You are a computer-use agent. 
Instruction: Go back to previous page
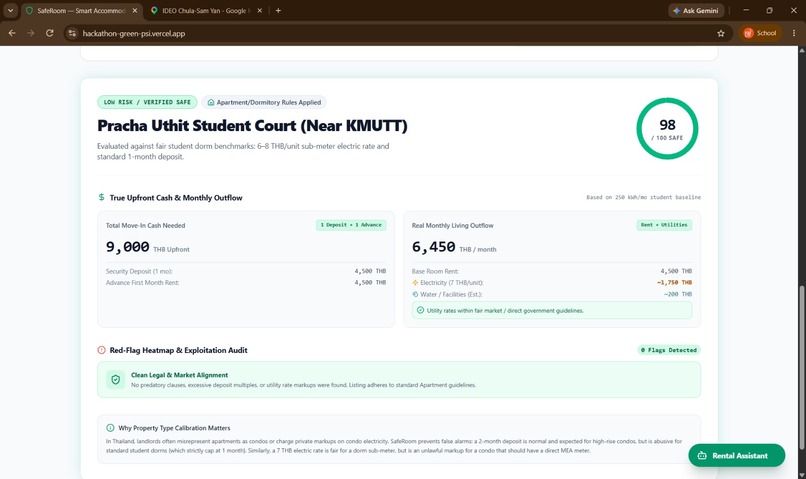12,33
